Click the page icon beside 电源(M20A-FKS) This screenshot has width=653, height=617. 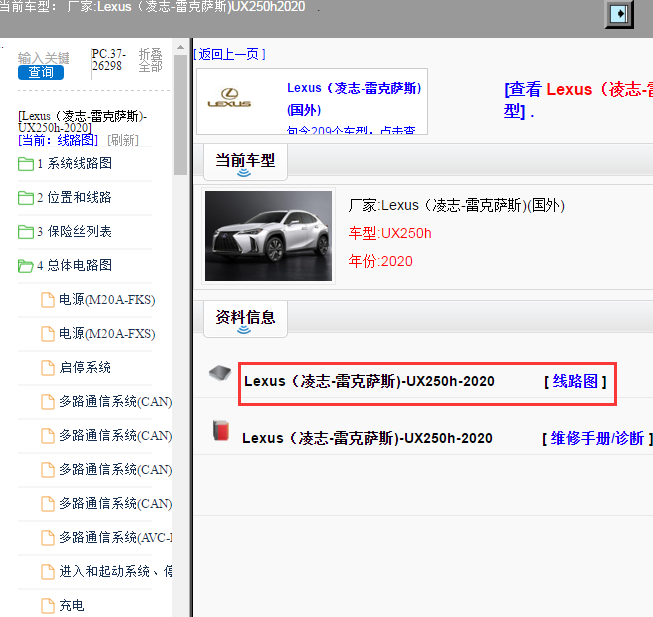pos(48,300)
